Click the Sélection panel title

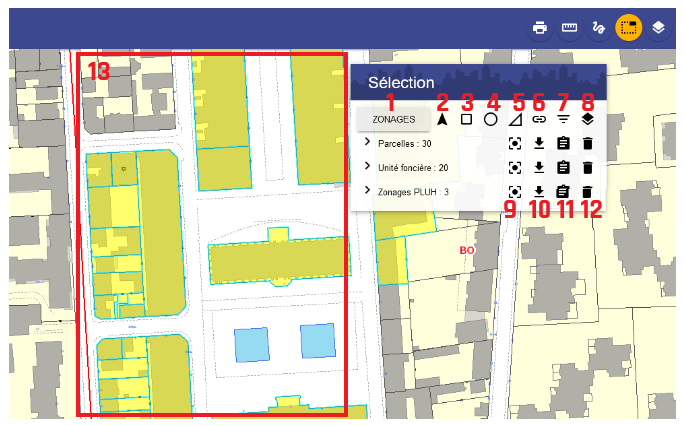pyautogui.click(x=401, y=83)
